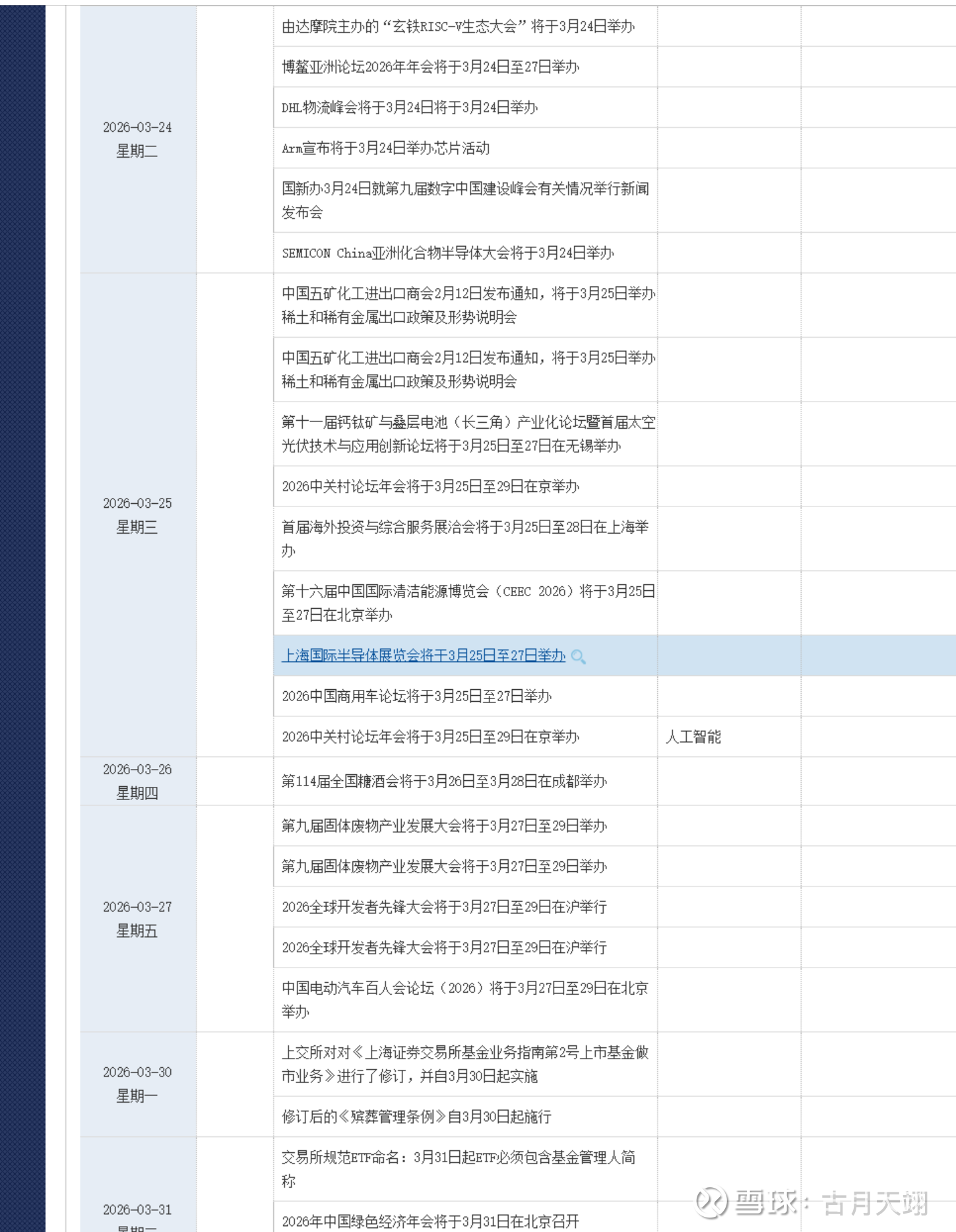Select the 2026-03-26 date cell
The image size is (956, 1232).
click(137, 782)
